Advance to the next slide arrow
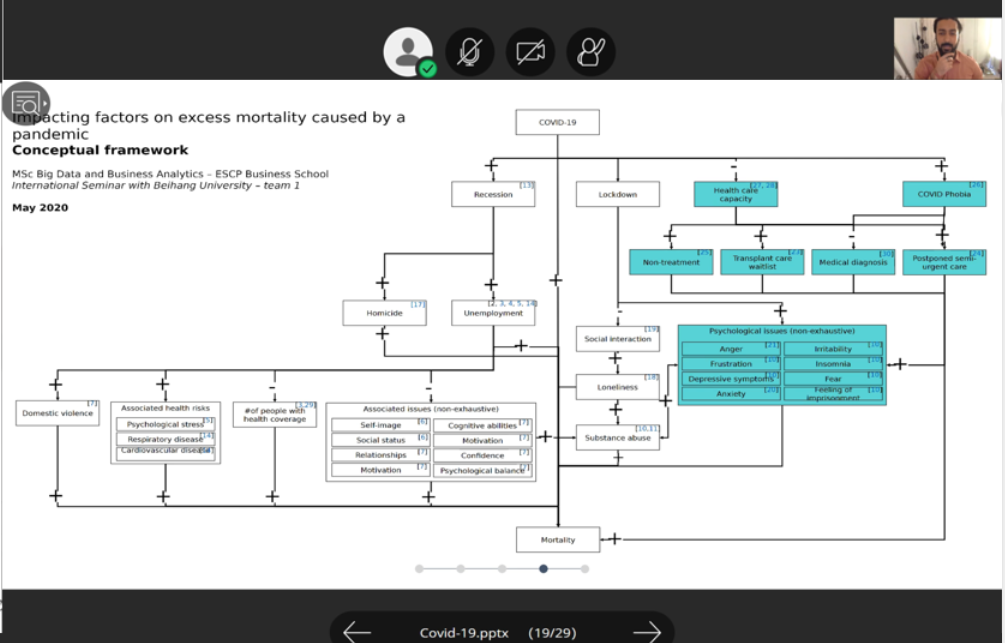This screenshot has width=1005, height=643. coord(647,632)
